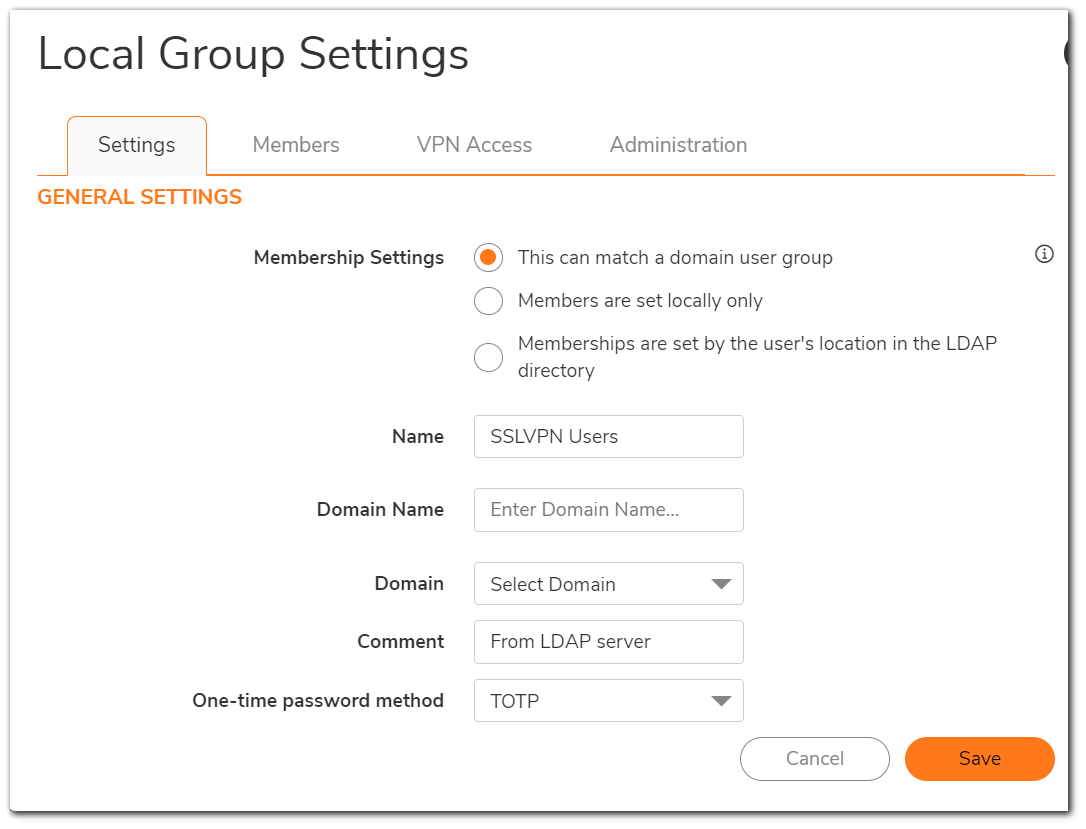
Task: Click the Cancel button
Action: 814,758
